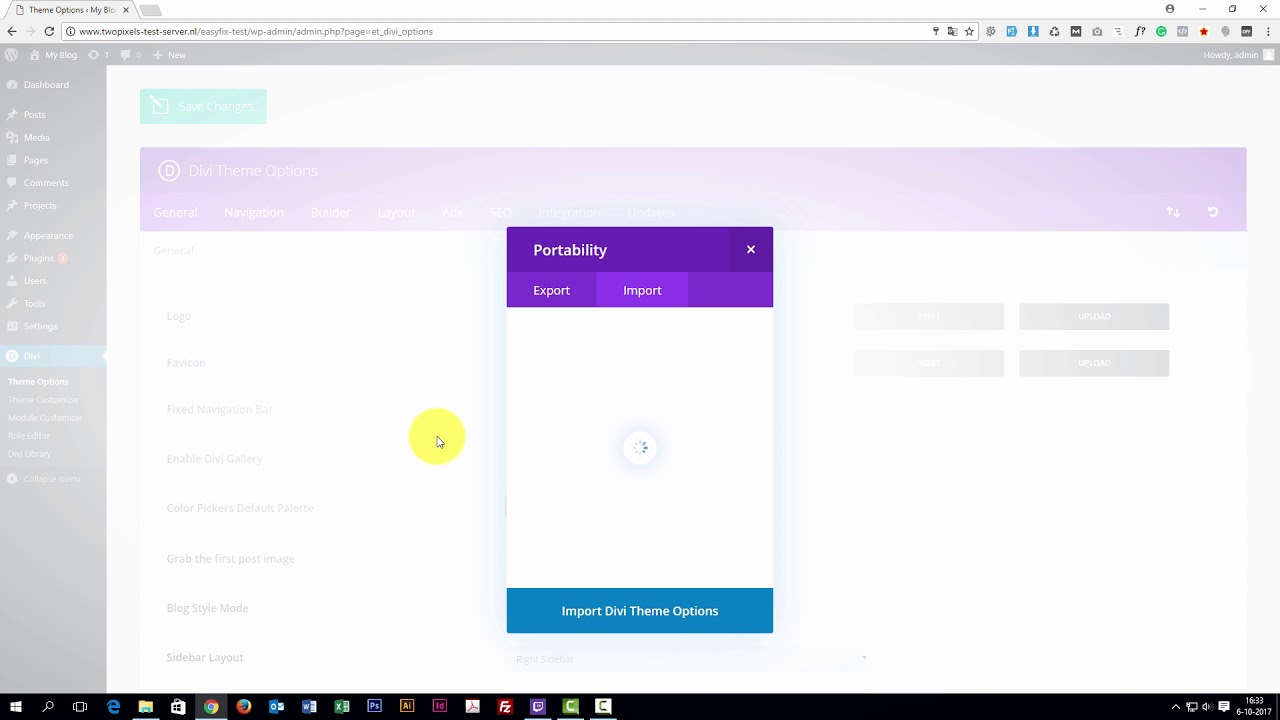This screenshot has height=720, width=1280.
Task: Click the Reset button in the Favicon row
Action: 929,363
